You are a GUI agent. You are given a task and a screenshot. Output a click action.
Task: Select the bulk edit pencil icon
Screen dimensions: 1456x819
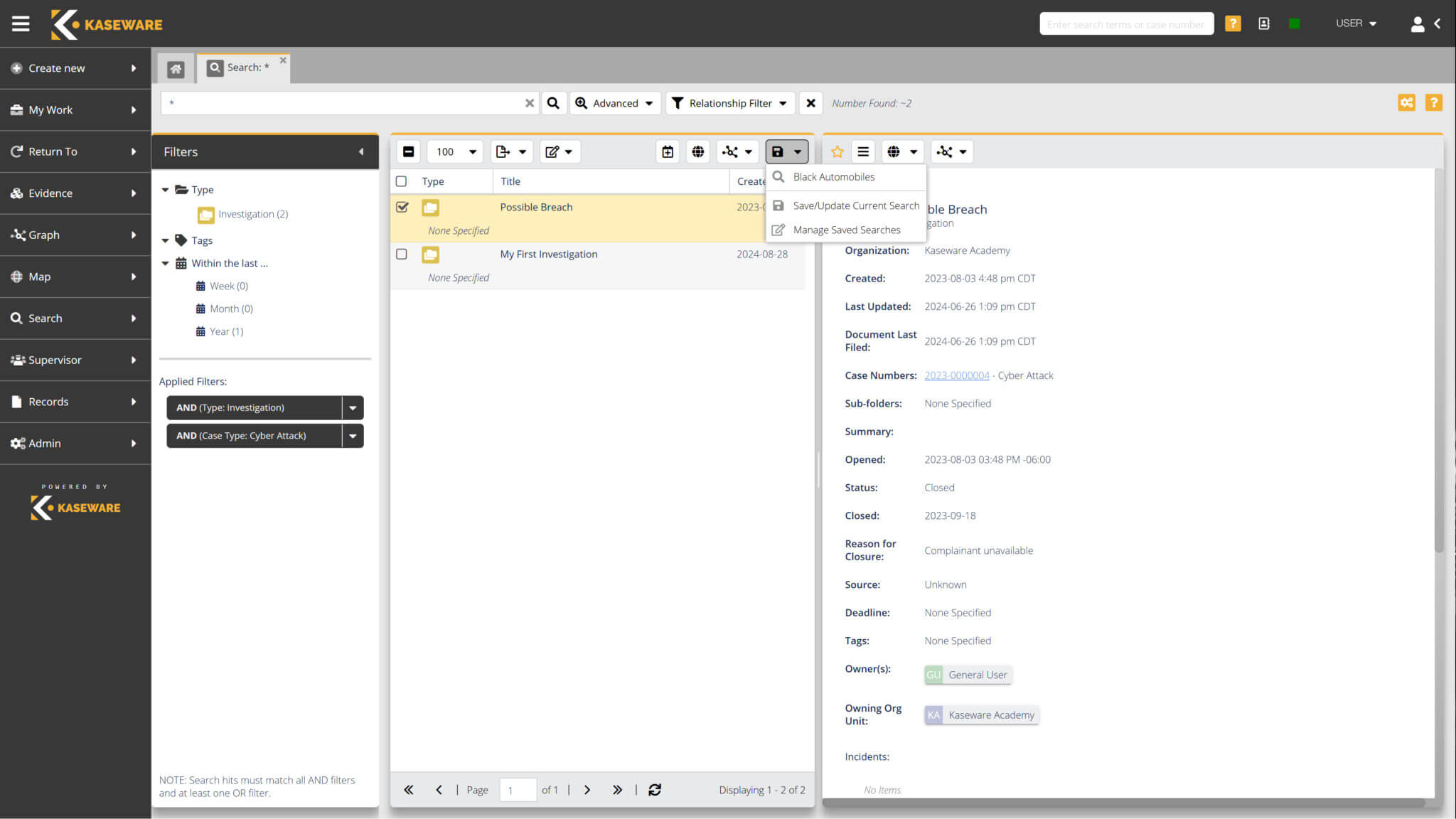[554, 151]
